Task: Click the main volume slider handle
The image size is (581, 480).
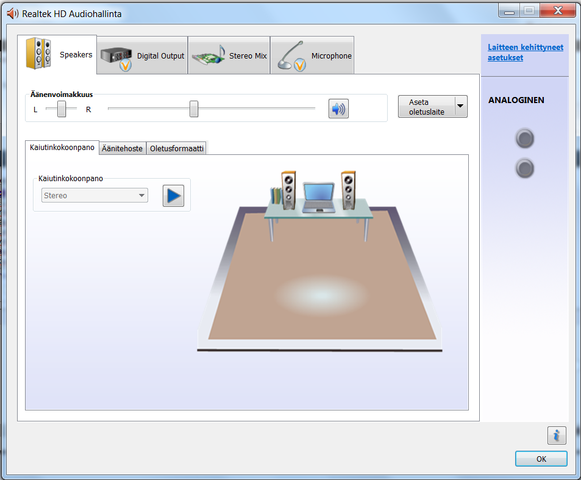Action: click(x=194, y=109)
